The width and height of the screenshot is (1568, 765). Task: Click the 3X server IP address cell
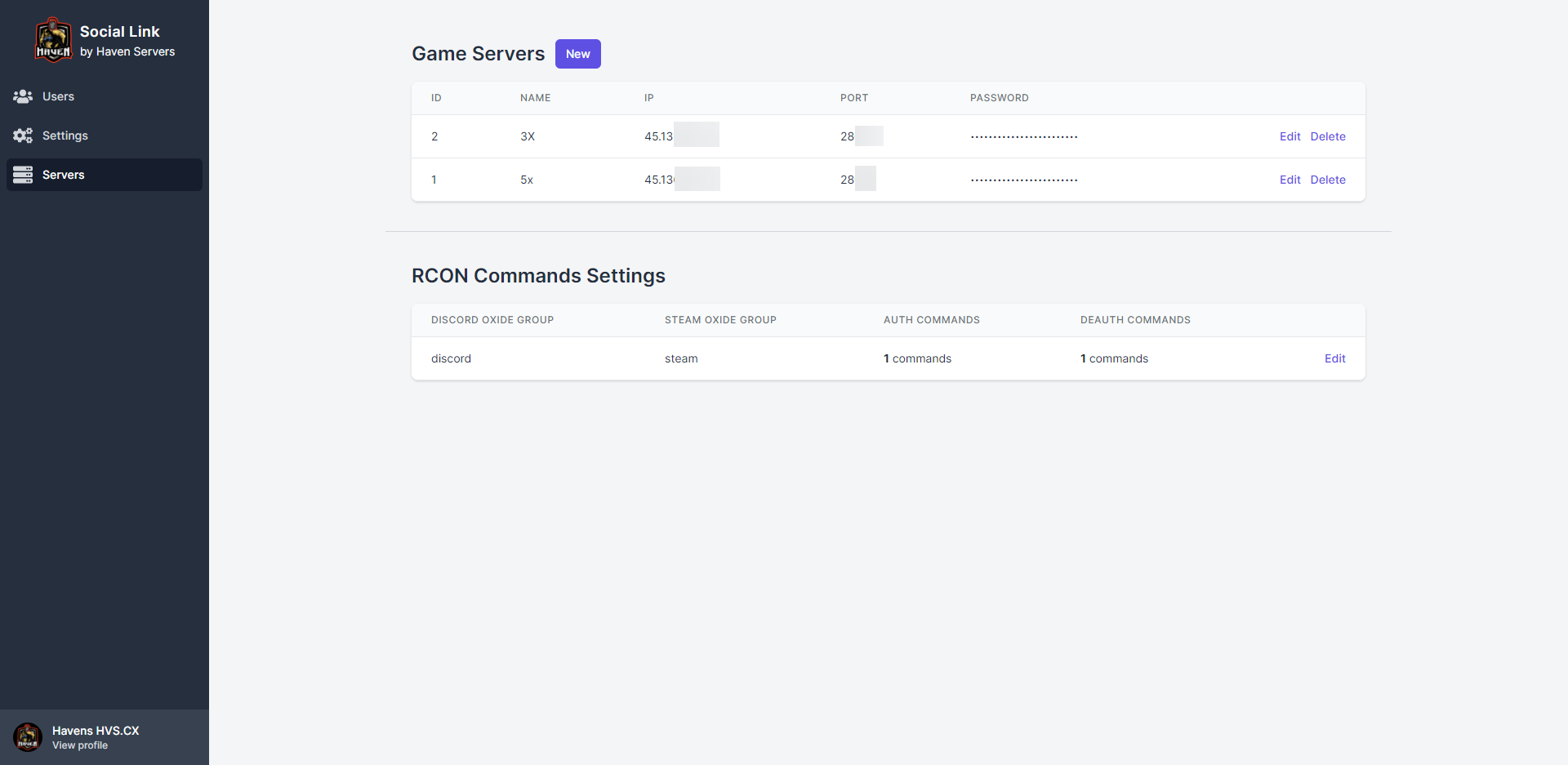(682, 136)
